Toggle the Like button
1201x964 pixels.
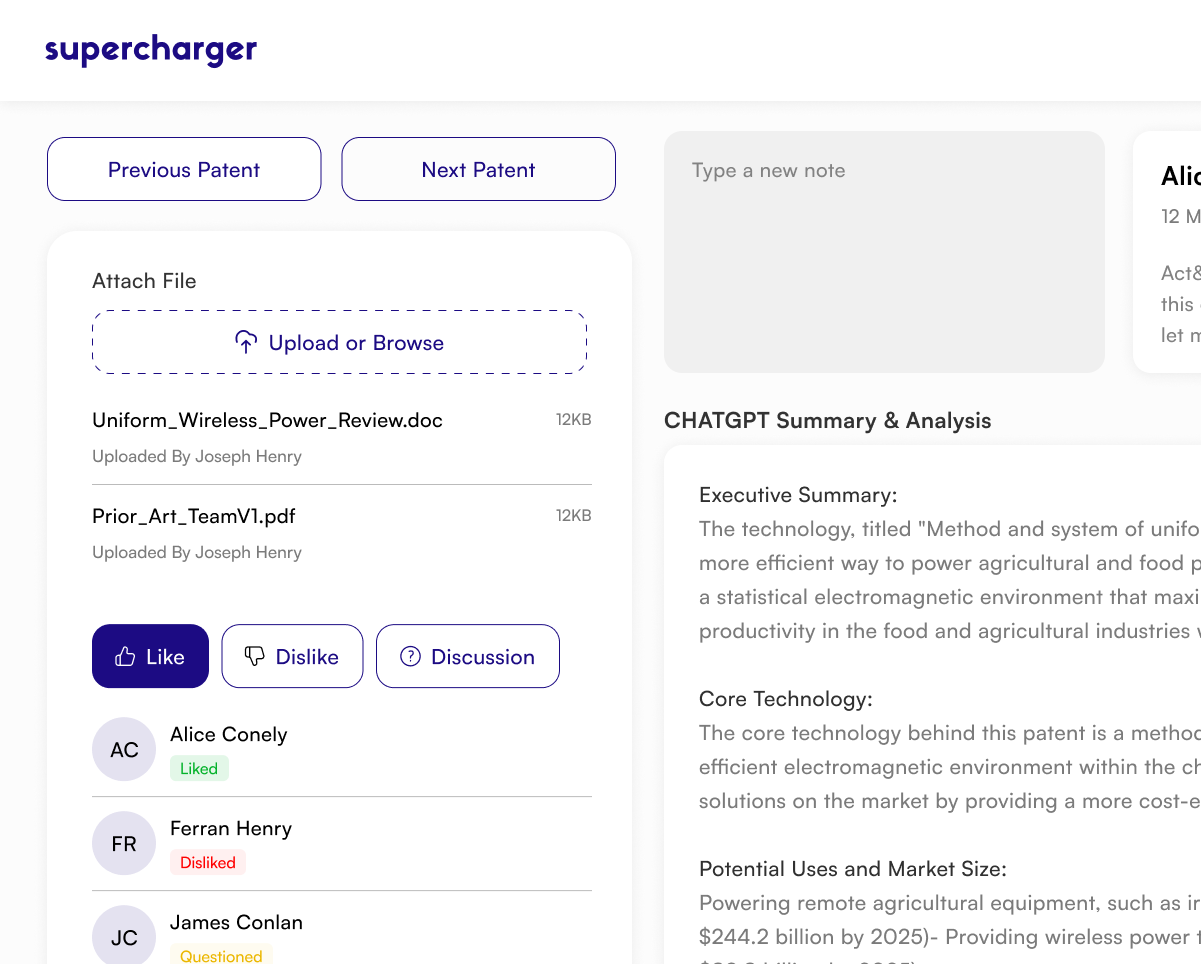[150, 656]
